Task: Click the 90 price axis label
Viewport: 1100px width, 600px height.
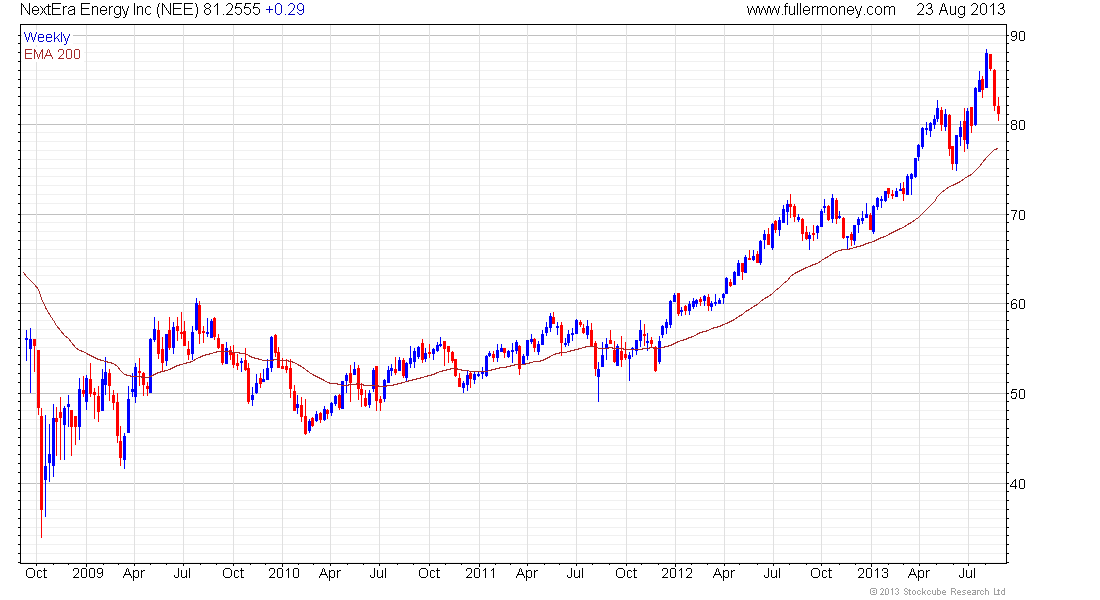Action: 1017,36
